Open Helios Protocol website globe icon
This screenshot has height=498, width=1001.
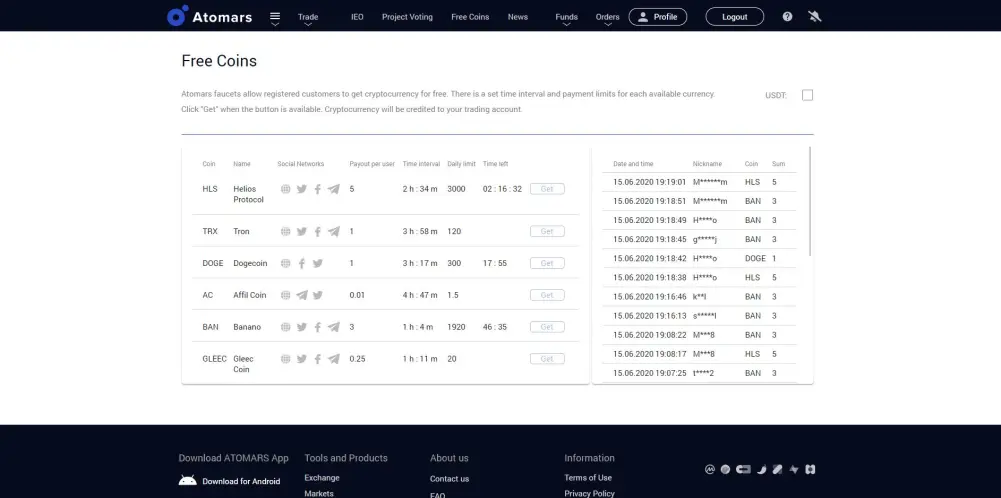pos(286,189)
